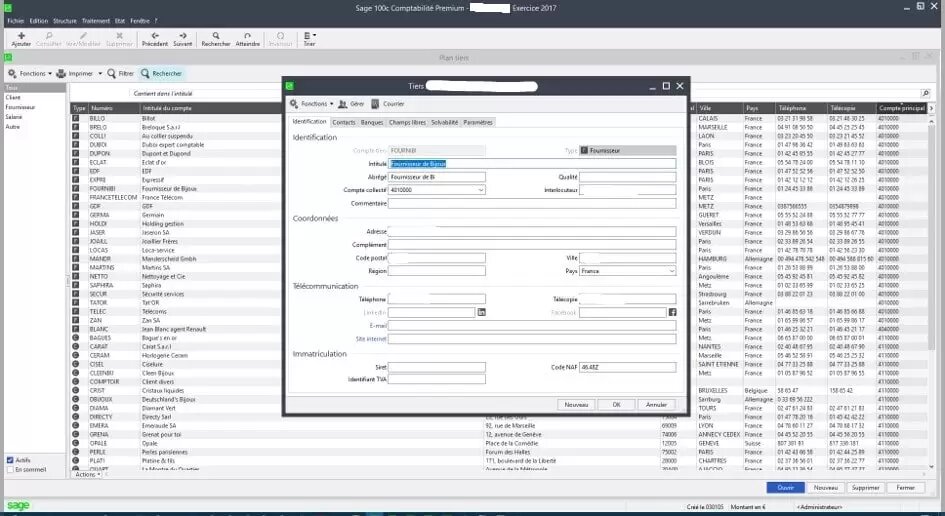Switch to the Banques tab
Viewport: 945px width, 516px height.
point(372,122)
